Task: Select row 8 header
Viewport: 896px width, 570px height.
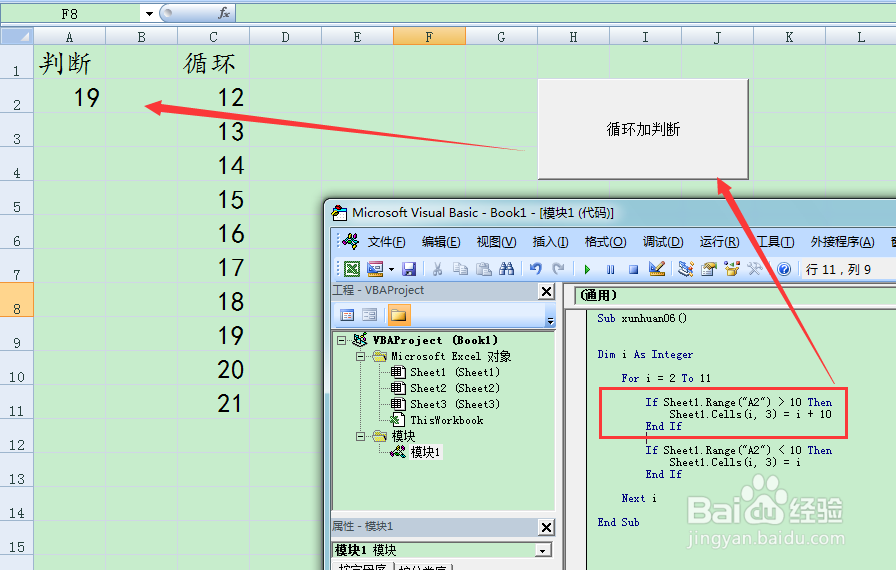Action: pyautogui.click(x=17, y=300)
